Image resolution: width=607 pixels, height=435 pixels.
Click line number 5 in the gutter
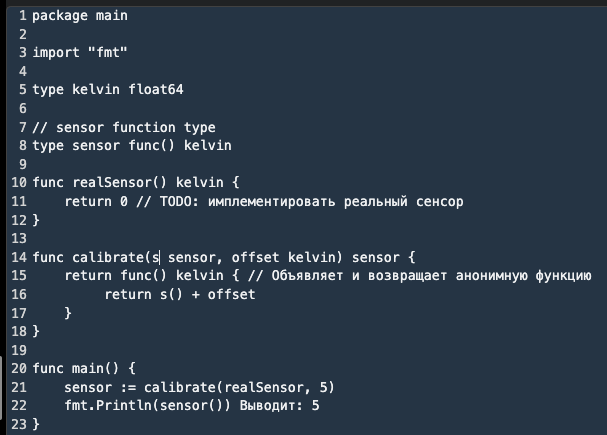coord(22,89)
